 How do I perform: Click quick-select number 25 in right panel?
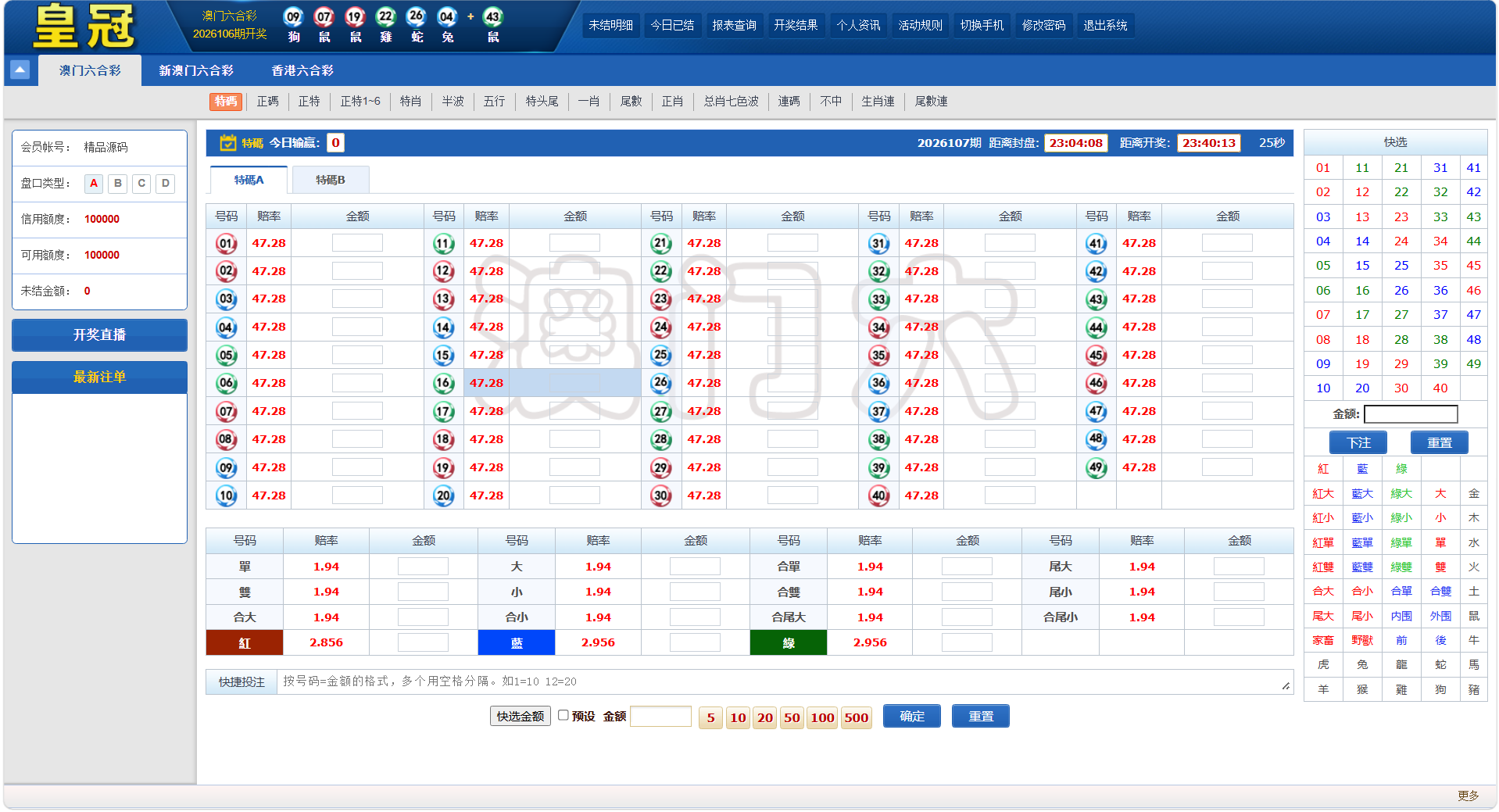[x=1401, y=266]
